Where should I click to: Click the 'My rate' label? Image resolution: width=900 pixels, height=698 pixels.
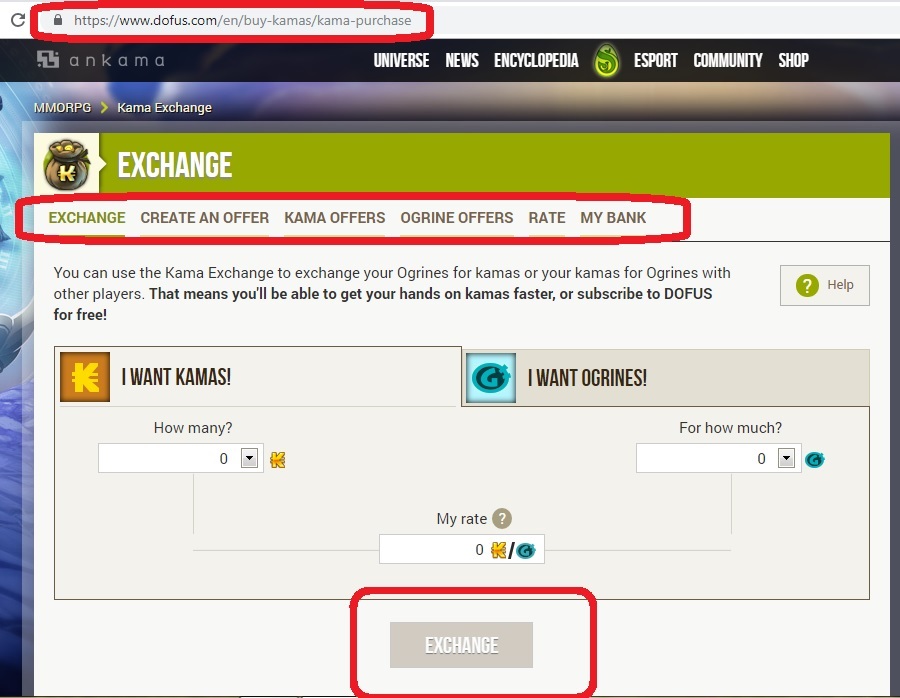pyautogui.click(x=461, y=519)
